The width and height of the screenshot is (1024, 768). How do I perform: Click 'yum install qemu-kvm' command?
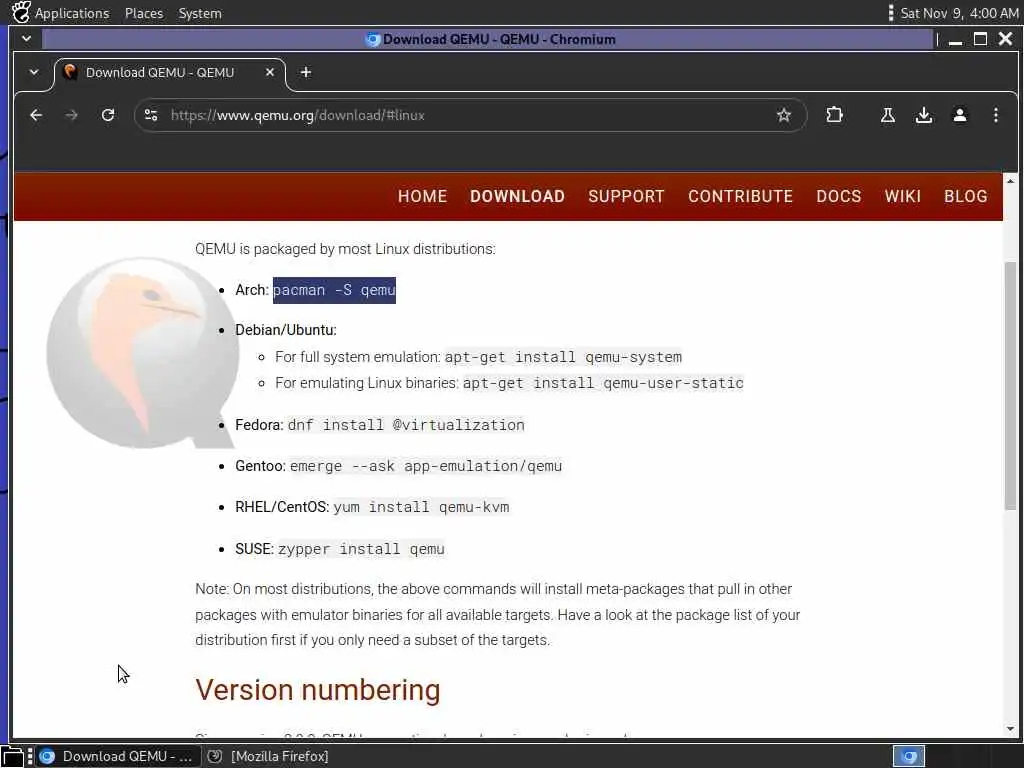tap(421, 507)
